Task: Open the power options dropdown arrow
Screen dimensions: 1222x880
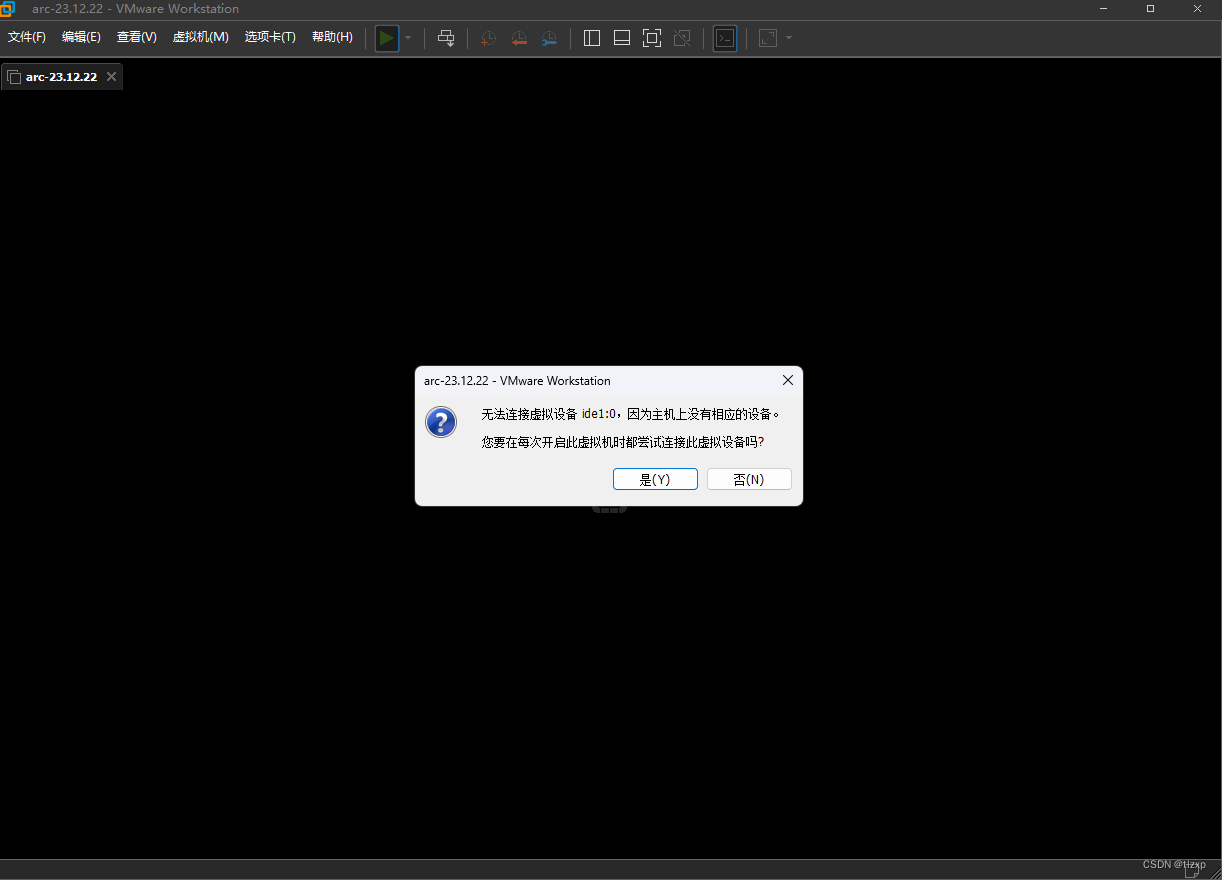Action: click(408, 38)
